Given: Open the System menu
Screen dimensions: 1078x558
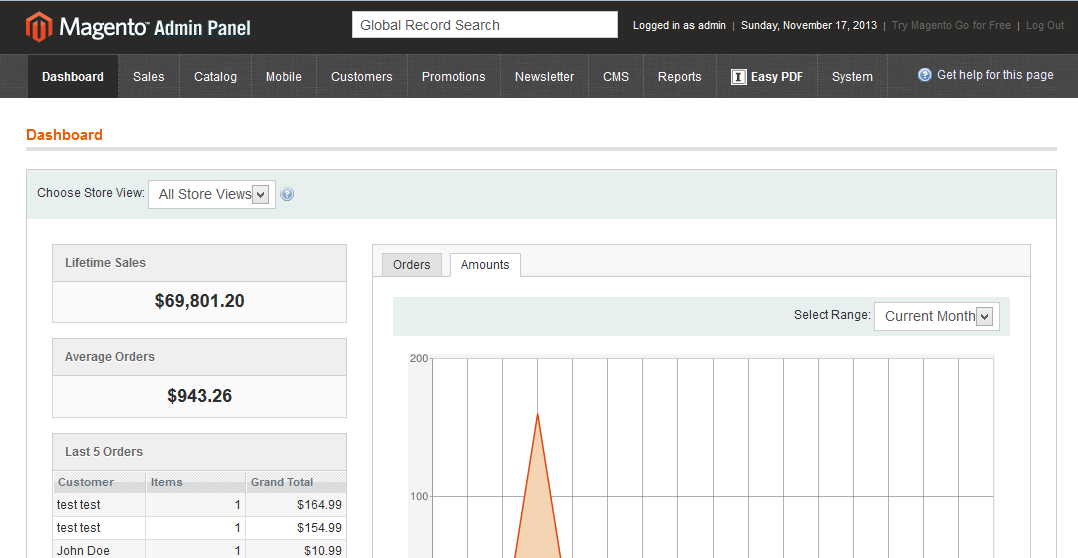Looking at the screenshot, I should tap(852, 77).
